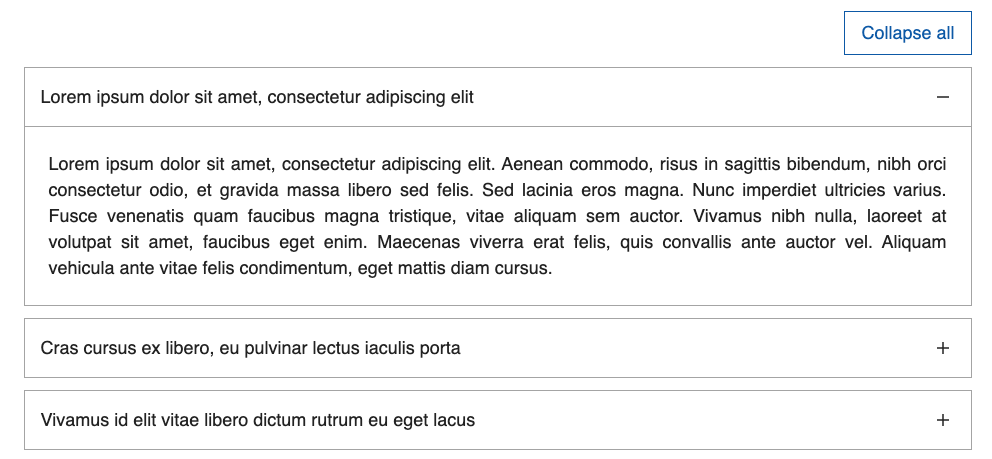The image size is (992, 459).
Task: Click the words 'eget mattis diam cursus' in paragraph
Action: click(455, 268)
